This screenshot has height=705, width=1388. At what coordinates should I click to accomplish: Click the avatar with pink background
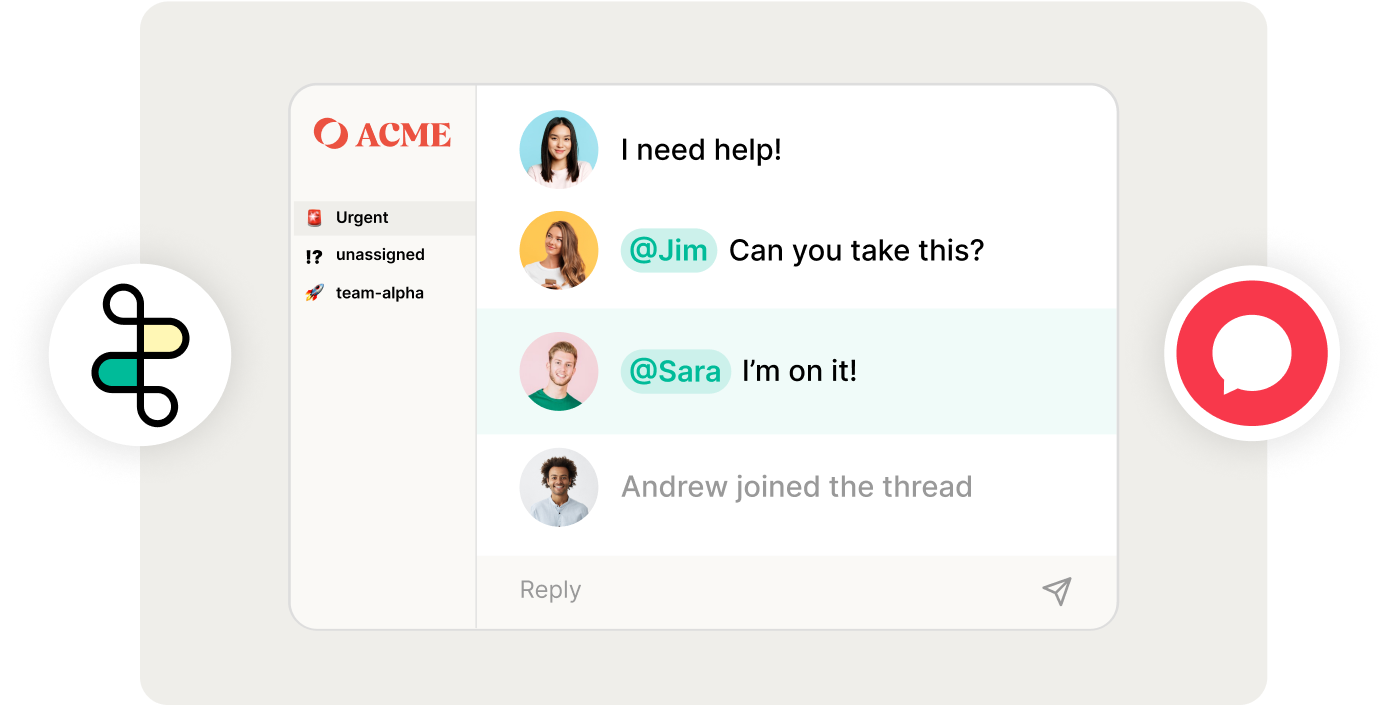(x=559, y=371)
